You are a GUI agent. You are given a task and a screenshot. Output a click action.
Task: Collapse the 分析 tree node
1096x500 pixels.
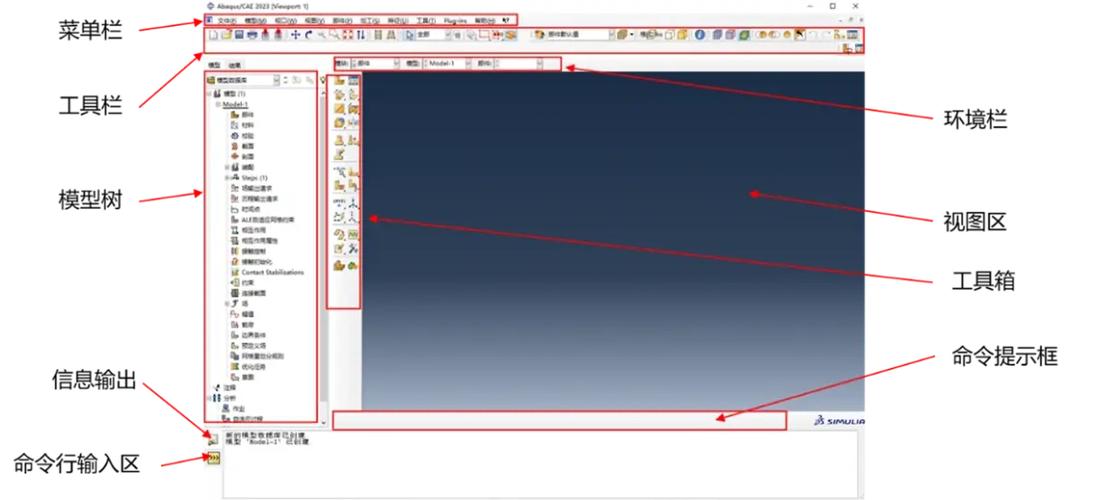208,398
